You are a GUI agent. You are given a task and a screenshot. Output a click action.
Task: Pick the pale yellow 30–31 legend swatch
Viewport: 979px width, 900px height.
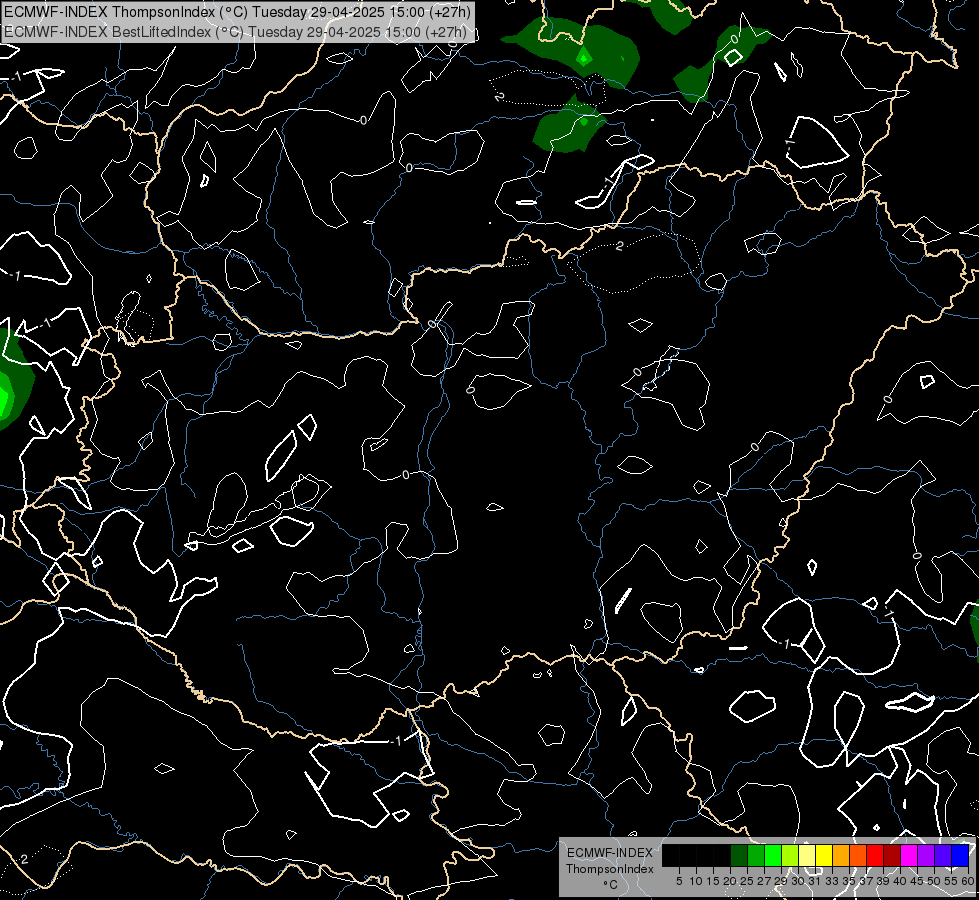[x=807, y=855]
